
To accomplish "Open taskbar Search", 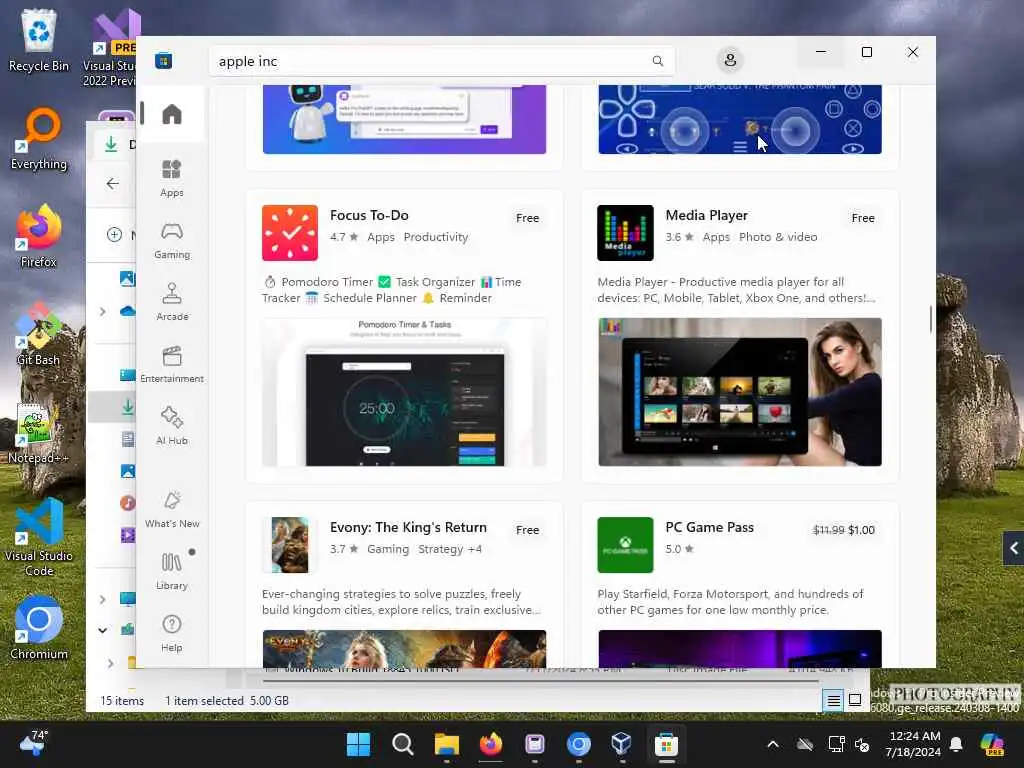I will 402,744.
